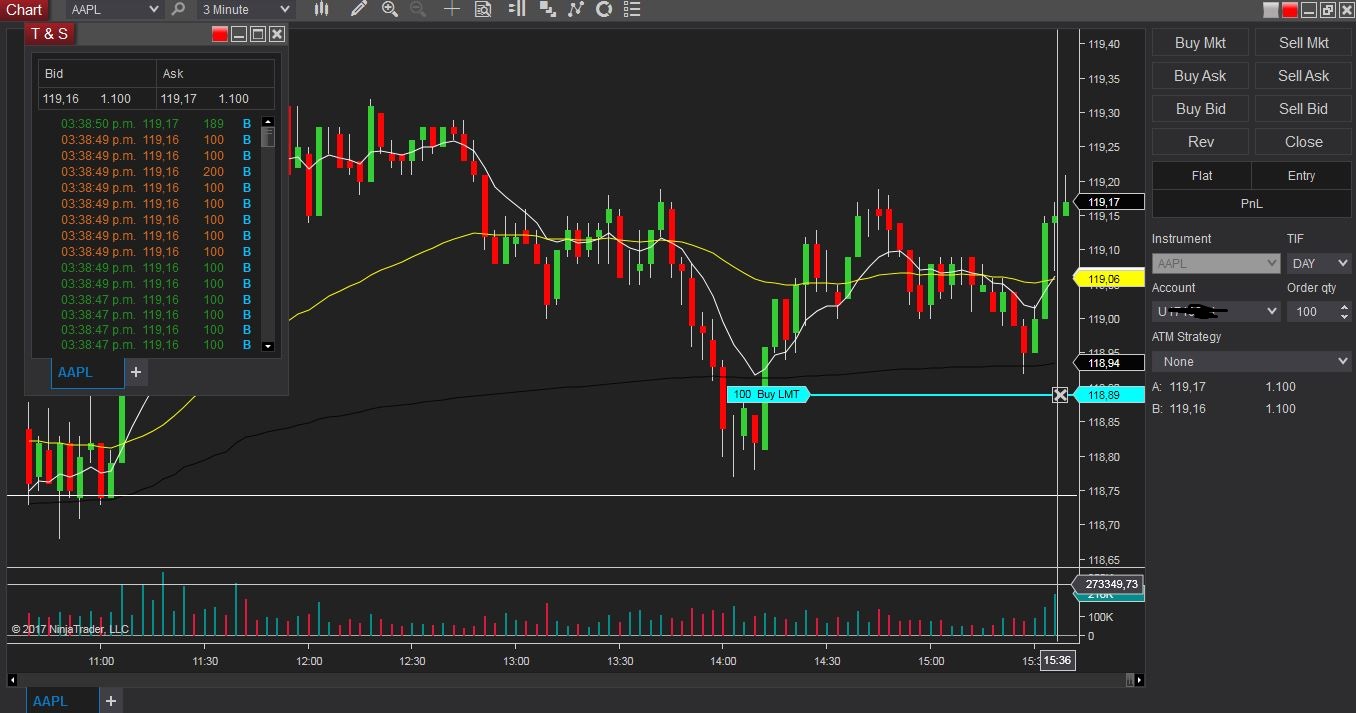This screenshot has height=713, width=1356.
Task: Restore down the chart window
Action: click(1328, 10)
